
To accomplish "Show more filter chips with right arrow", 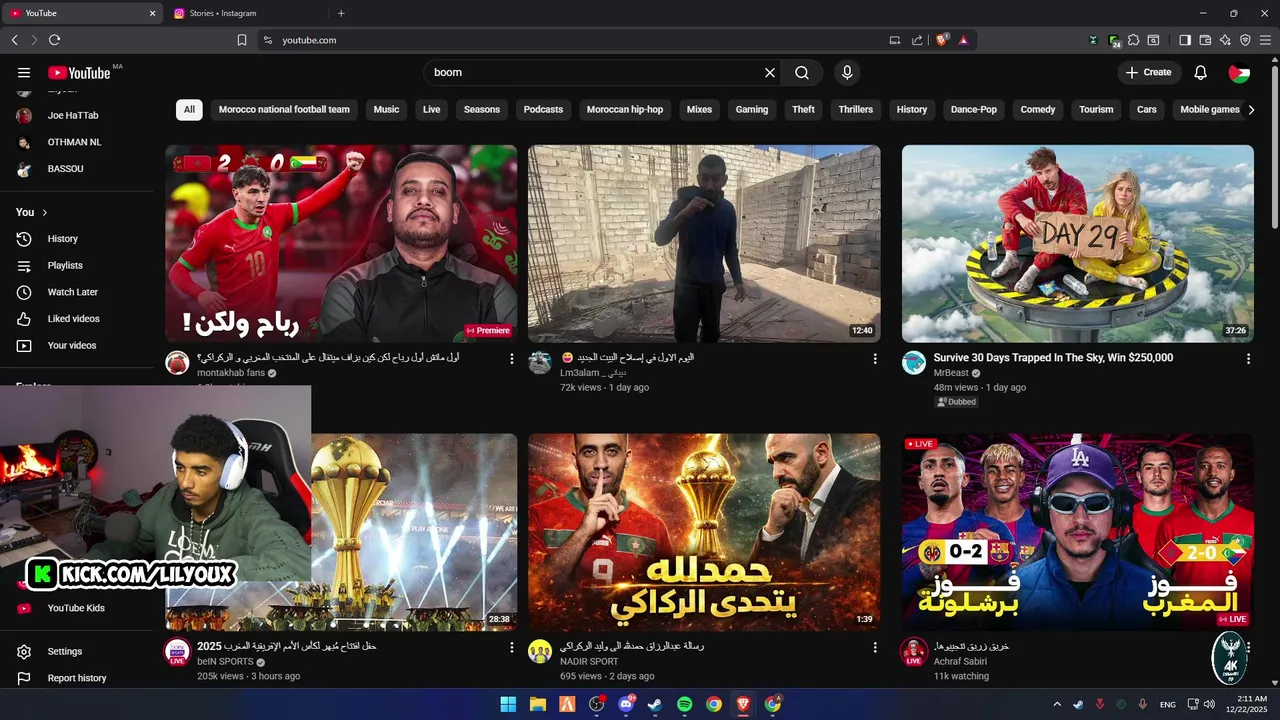I will 1251,110.
